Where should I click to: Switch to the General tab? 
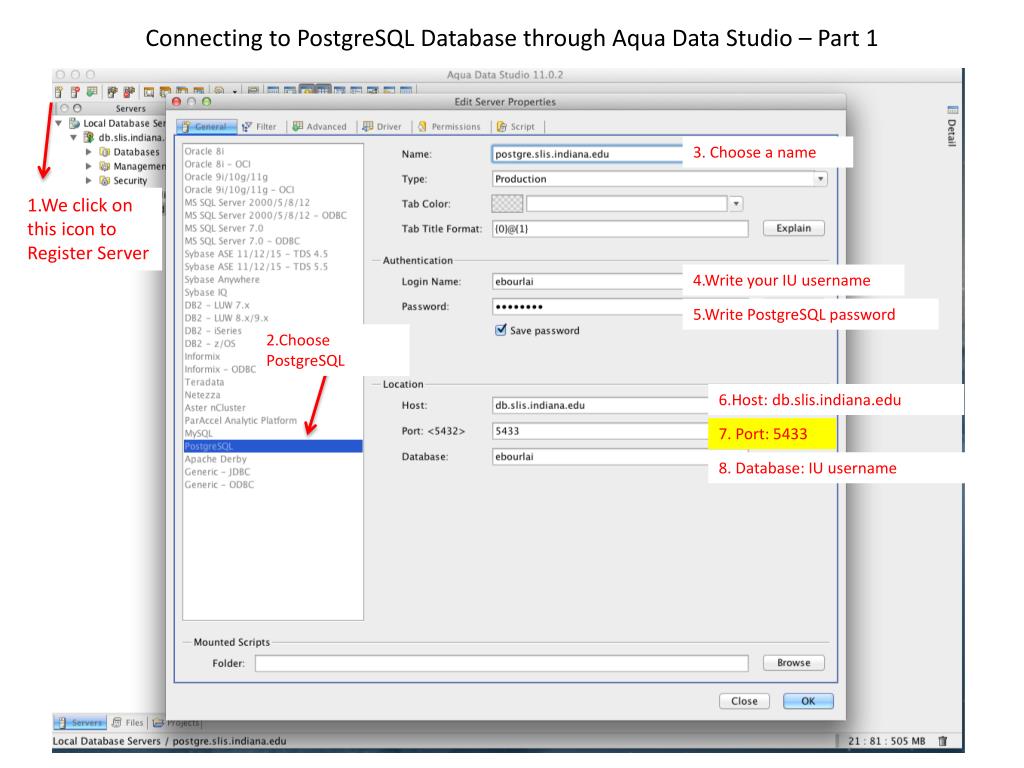point(205,127)
